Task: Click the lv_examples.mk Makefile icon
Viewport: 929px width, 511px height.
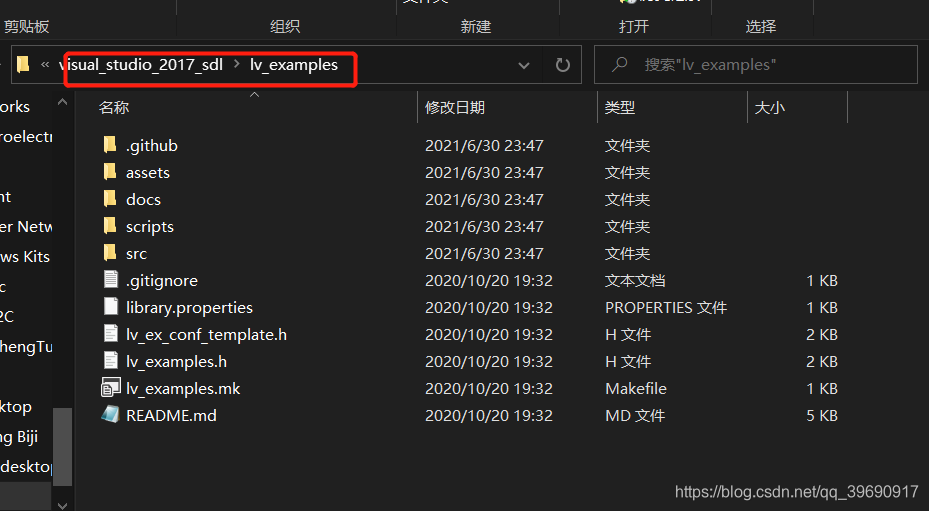Action: click(111, 388)
